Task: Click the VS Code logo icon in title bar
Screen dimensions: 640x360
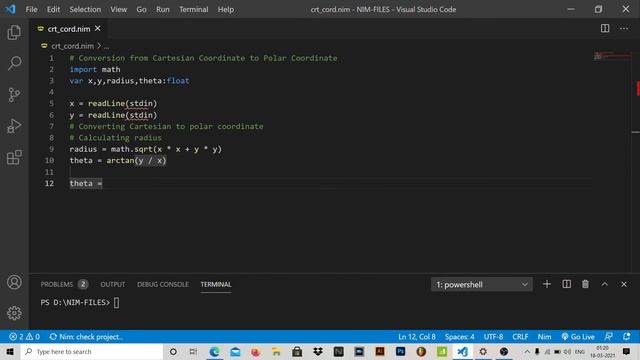Action: click(x=11, y=9)
